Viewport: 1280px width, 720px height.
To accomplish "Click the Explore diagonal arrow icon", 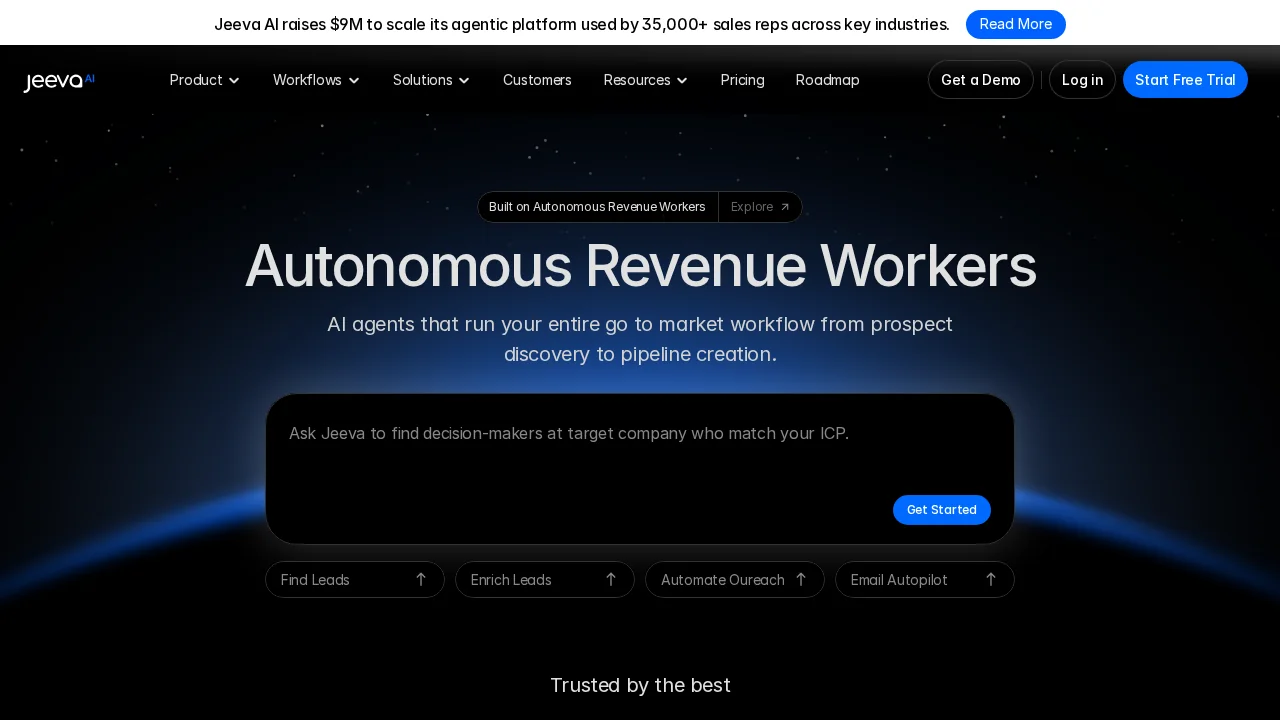I will pos(785,207).
